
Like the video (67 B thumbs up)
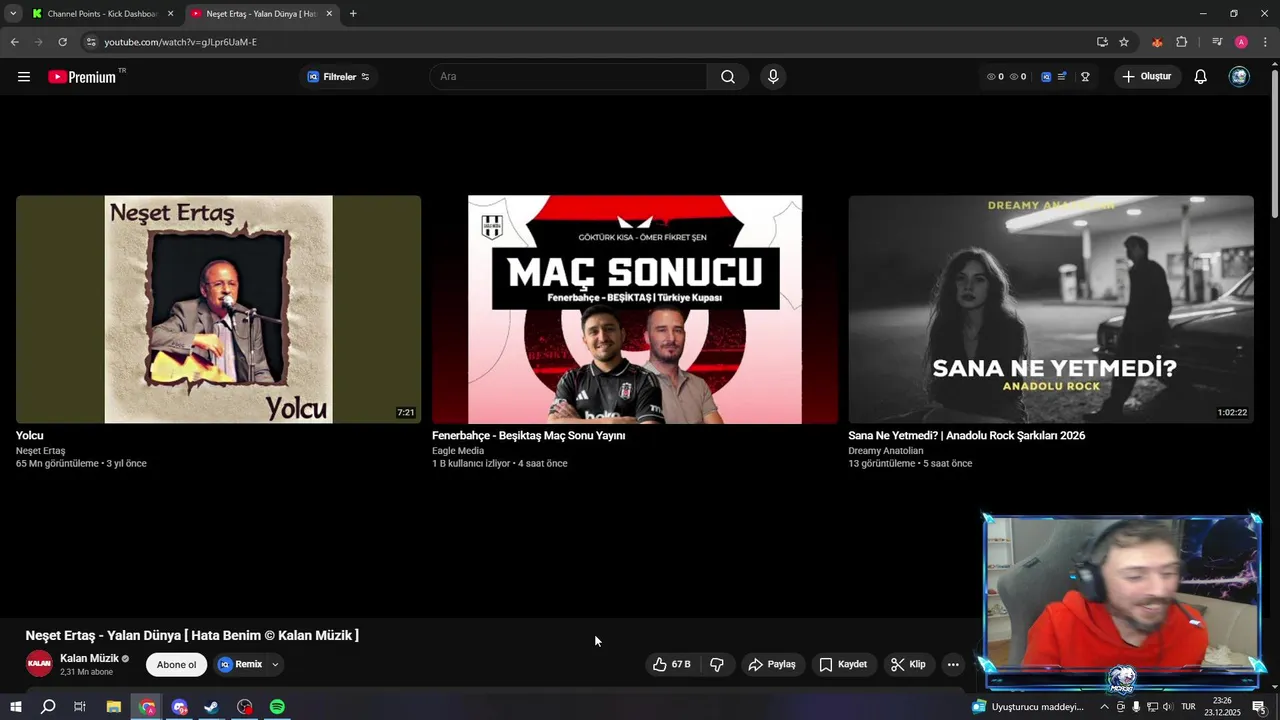673,664
